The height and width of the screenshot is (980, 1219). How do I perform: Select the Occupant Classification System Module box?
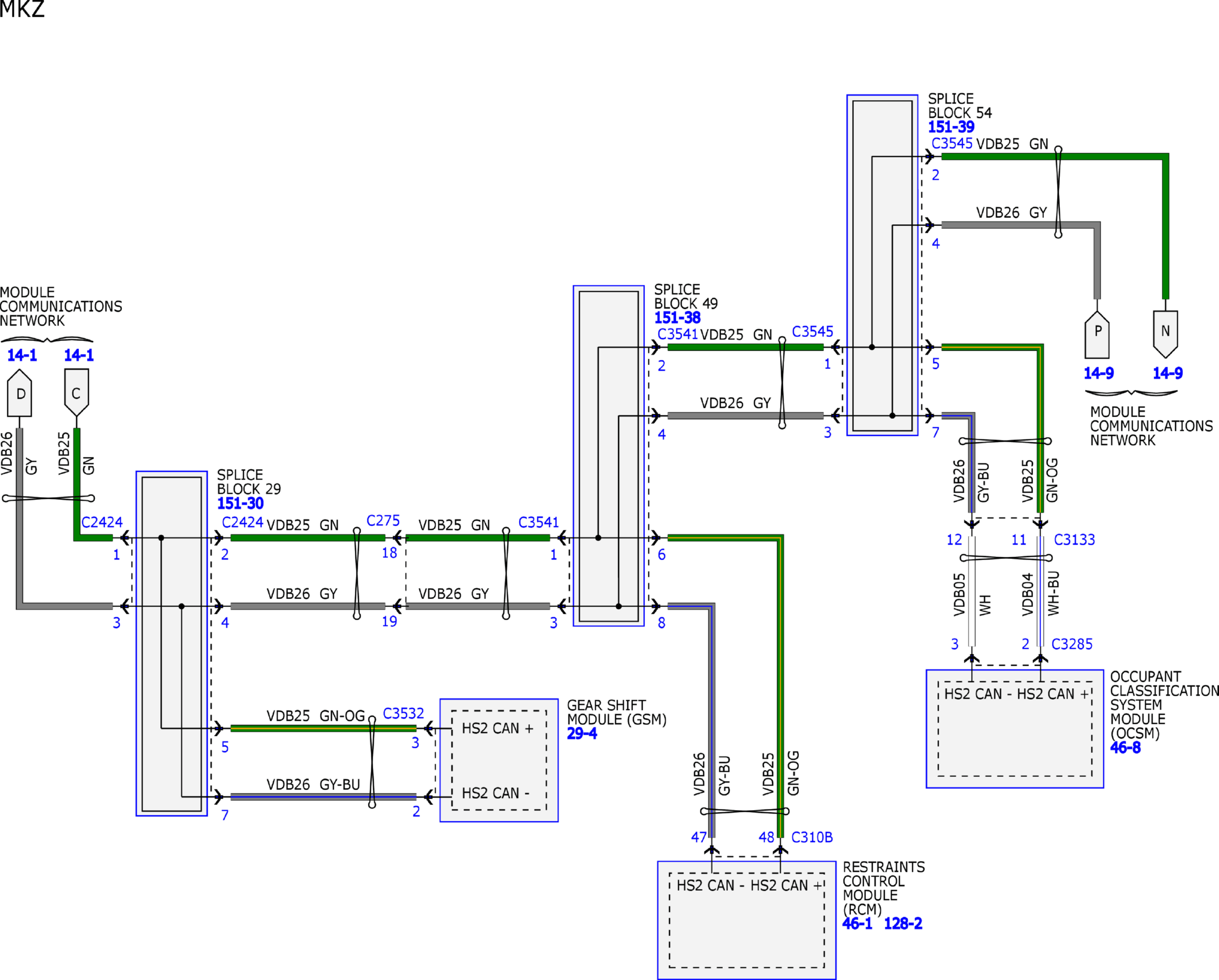(1015, 729)
